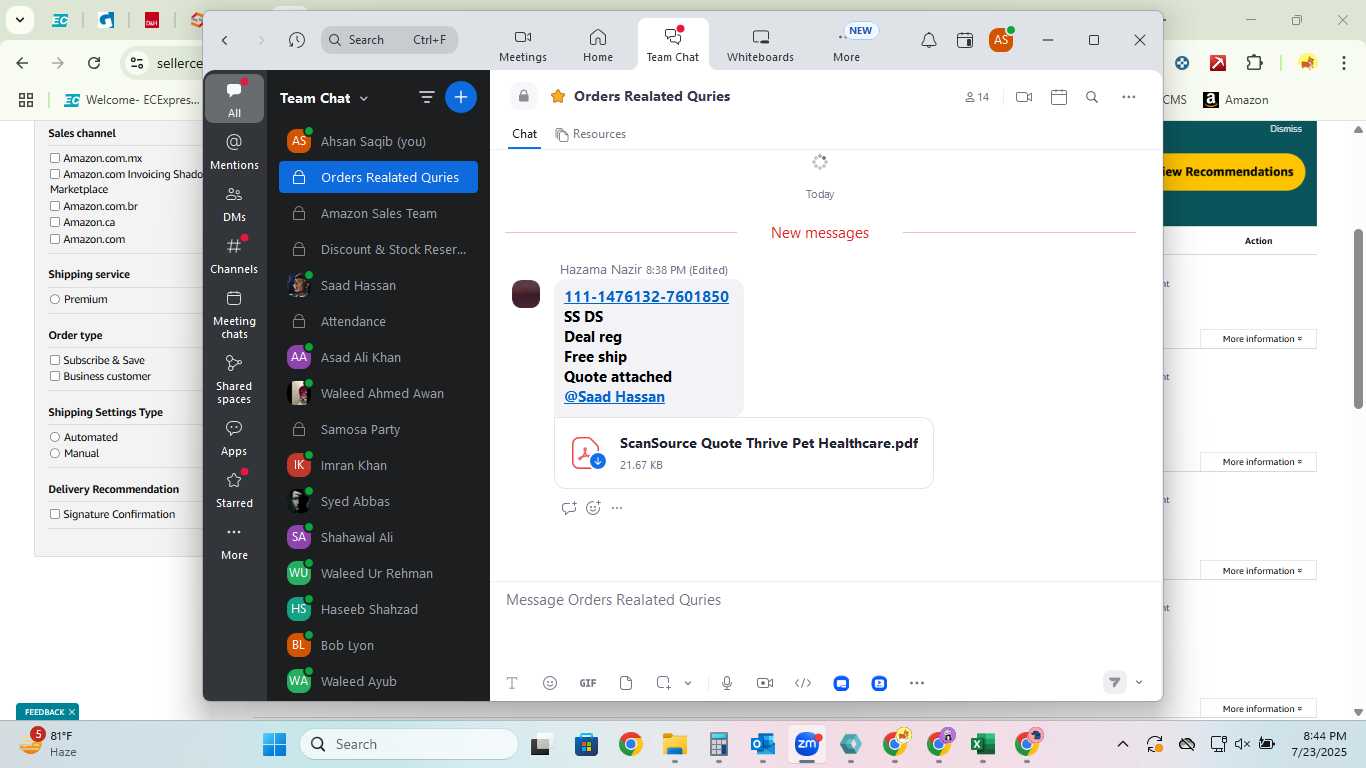Open the emoji picker in message composer
1366x768 pixels.
[550, 683]
